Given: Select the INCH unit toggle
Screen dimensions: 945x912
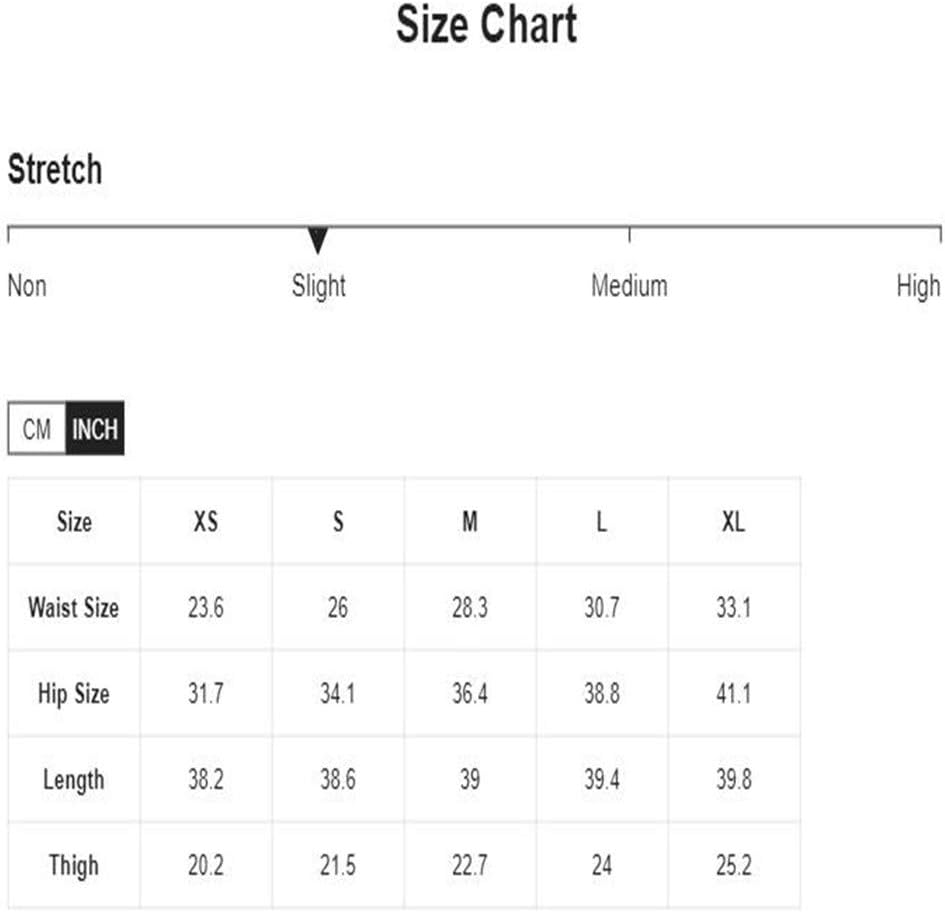Looking at the screenshot, I should pyautogui.click(x=95, y=429).
